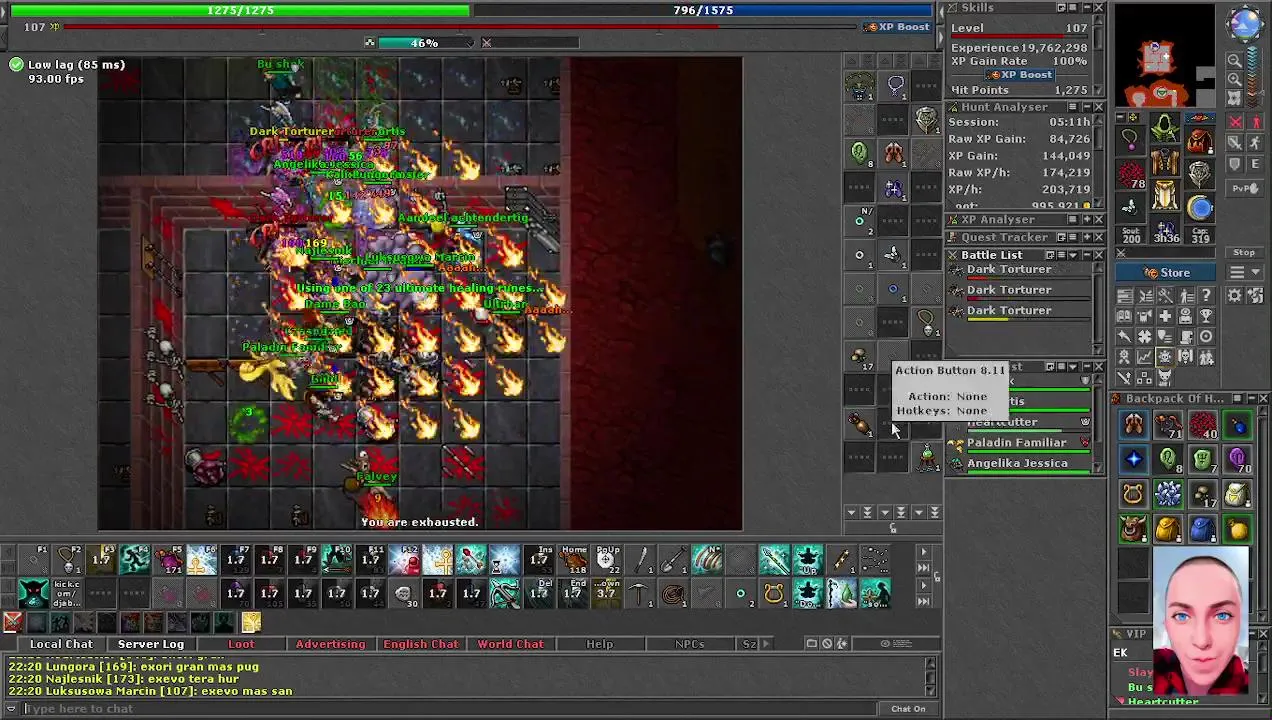Open the question mark help icon
This screenshot has width=1272, height=720.
1206,296
